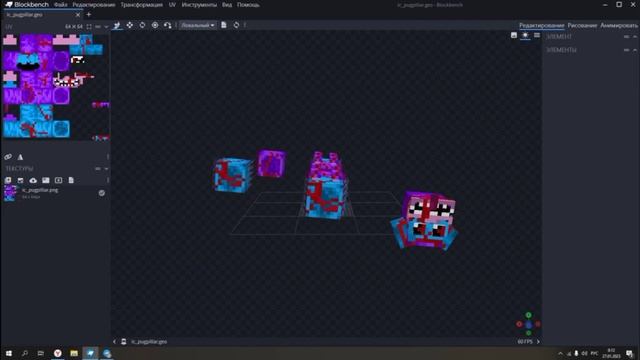640x360 pixels.
Task: Open the Файл menu
Action: [61, 5]
